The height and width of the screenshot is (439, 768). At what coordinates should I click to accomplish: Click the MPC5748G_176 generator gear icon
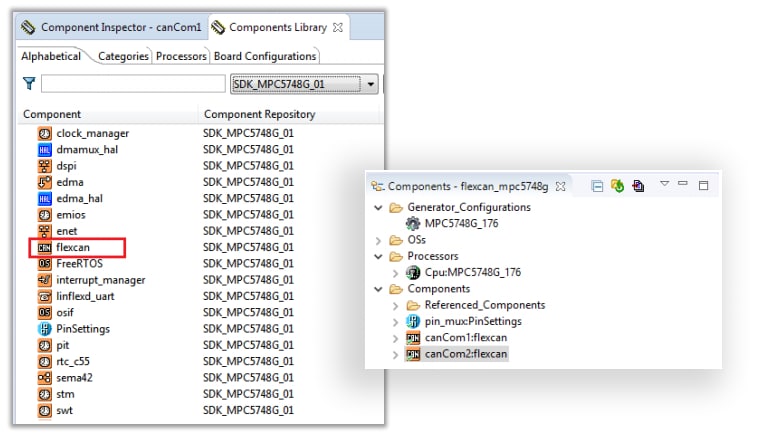coord(413,223)
